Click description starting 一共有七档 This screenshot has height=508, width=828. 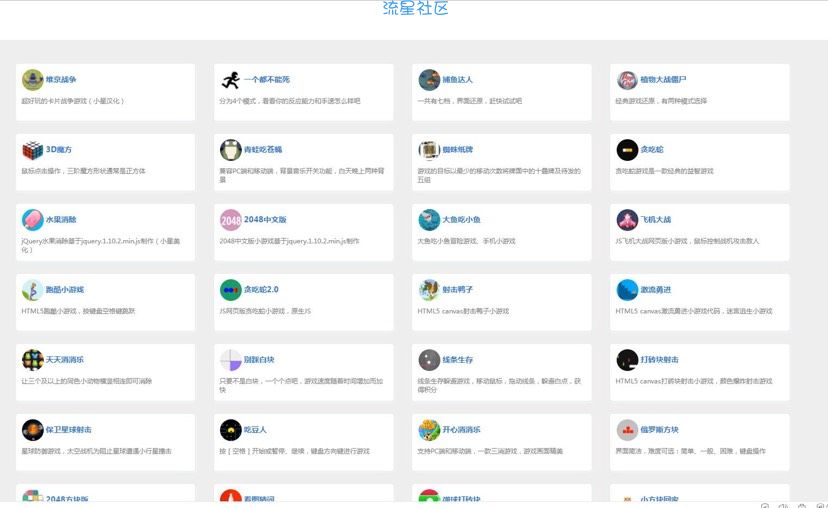(x=469, y=101)
